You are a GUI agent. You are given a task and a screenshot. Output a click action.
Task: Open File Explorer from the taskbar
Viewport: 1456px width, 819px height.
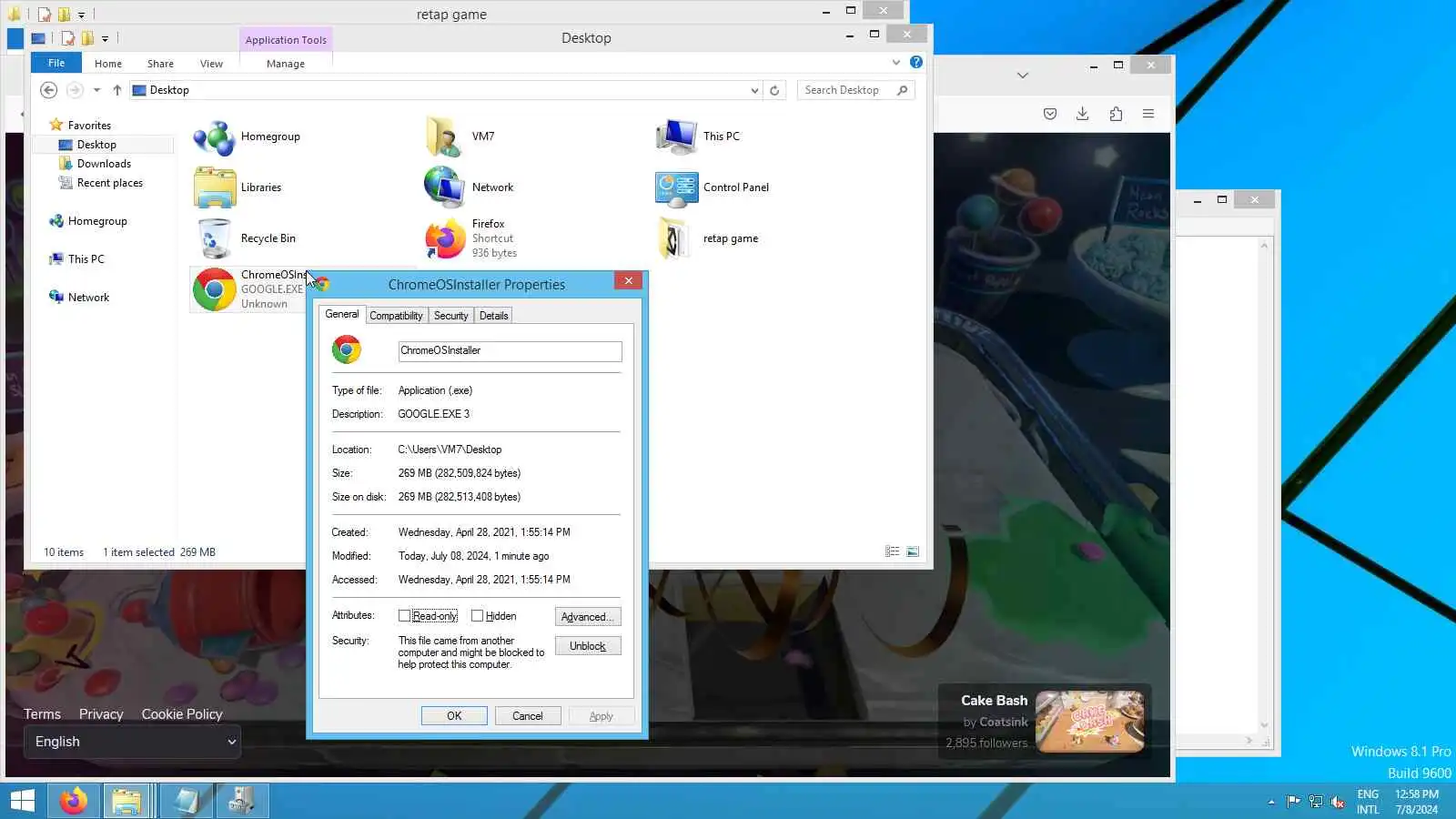[126, 801]
